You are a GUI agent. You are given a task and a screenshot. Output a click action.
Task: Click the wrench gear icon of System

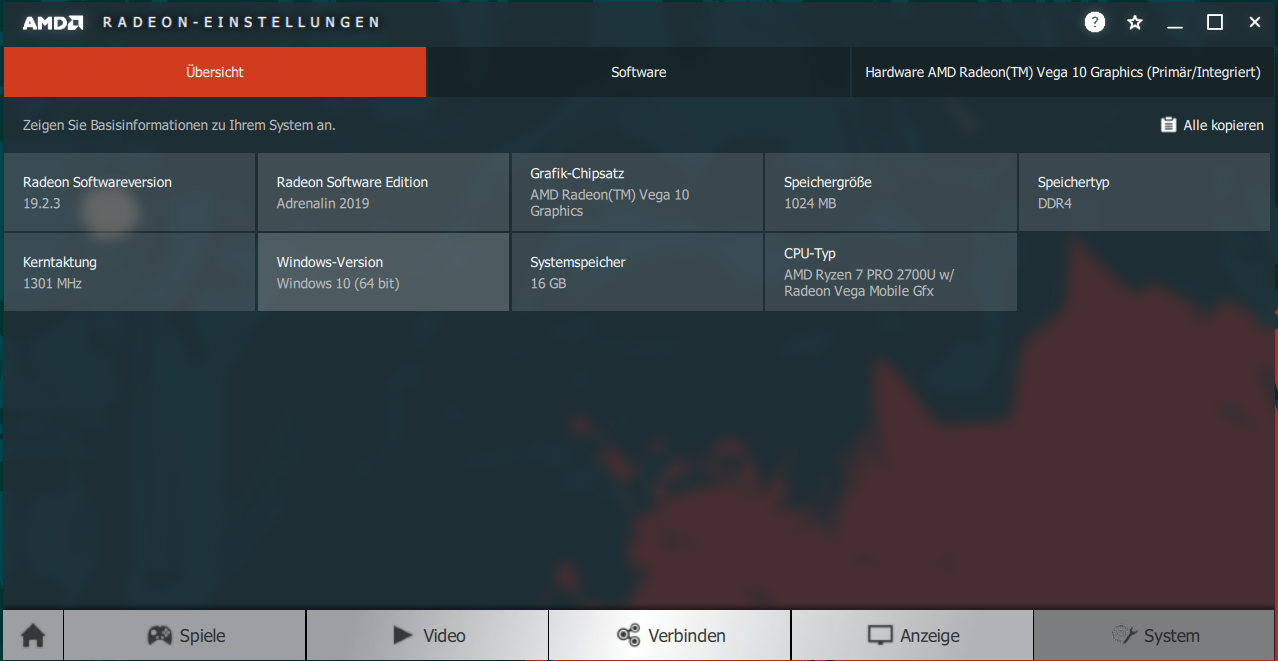[x=1125, y=635]
